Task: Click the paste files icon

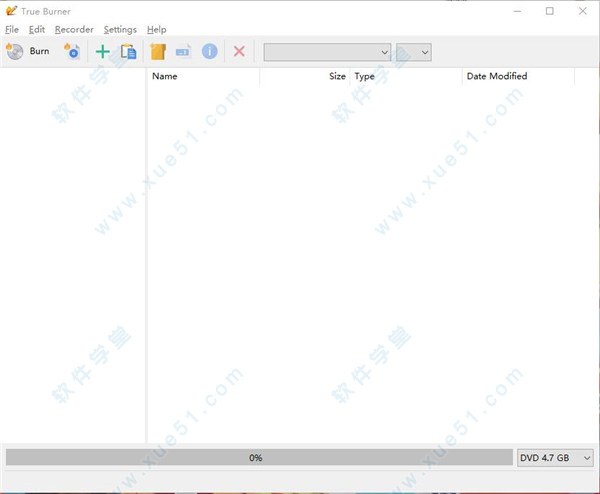Action: pyautogui.click(x=128, y=52)
